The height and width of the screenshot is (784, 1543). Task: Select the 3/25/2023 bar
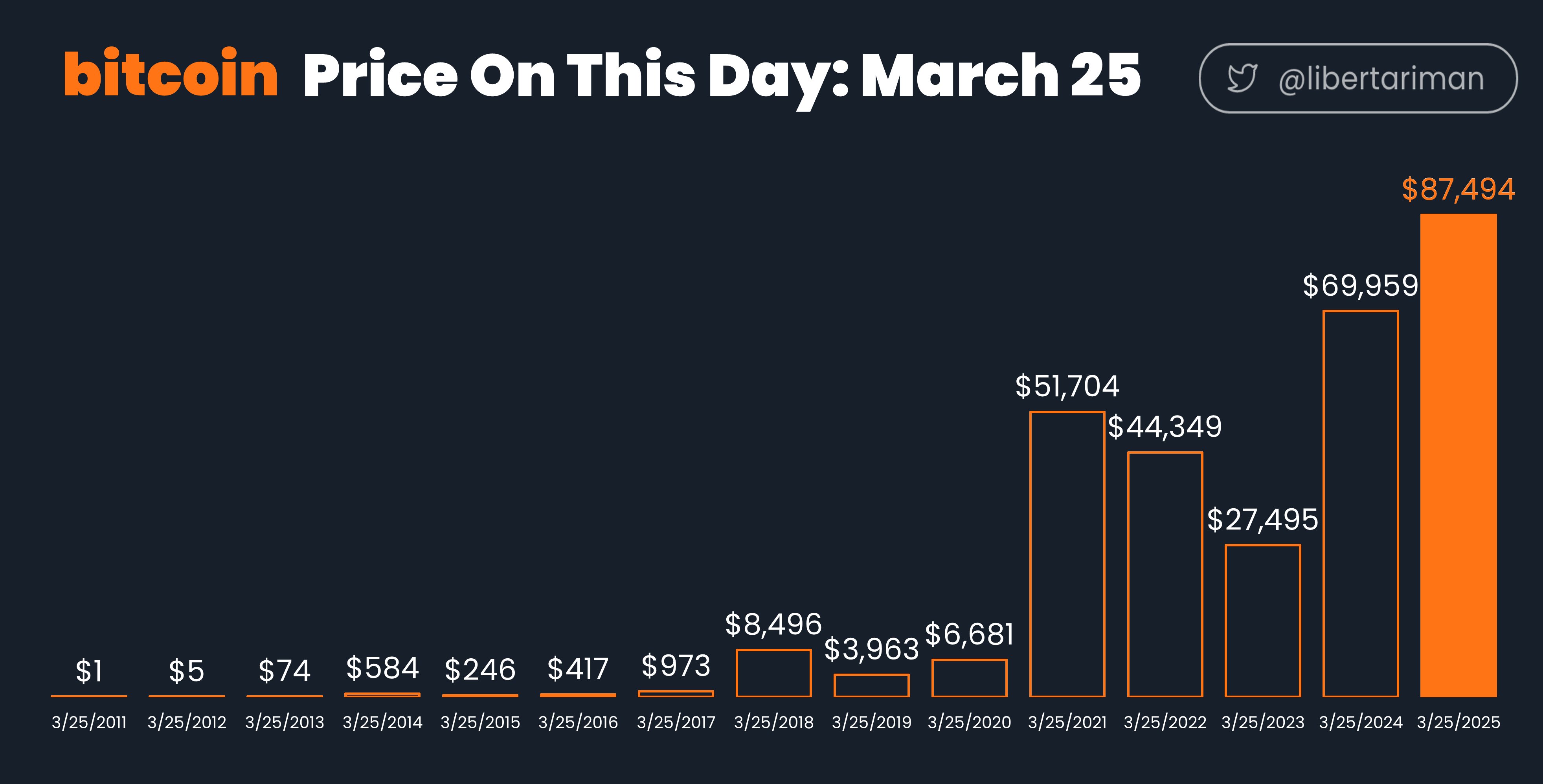click(x=1263, y=621)
